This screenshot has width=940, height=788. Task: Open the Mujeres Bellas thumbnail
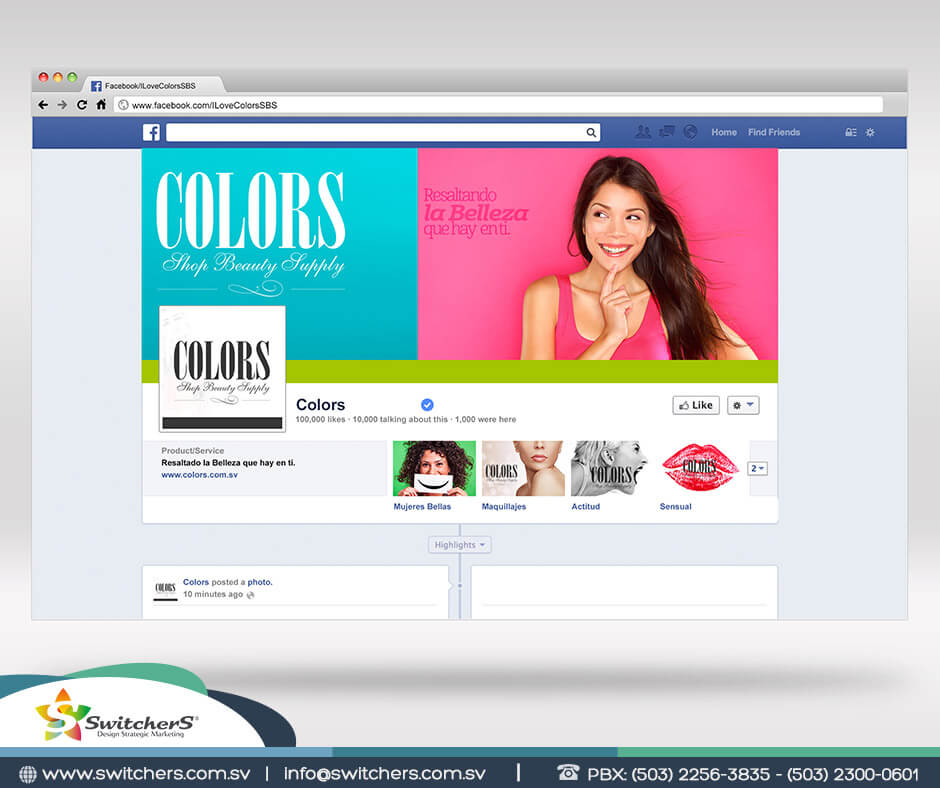(434, 468)
